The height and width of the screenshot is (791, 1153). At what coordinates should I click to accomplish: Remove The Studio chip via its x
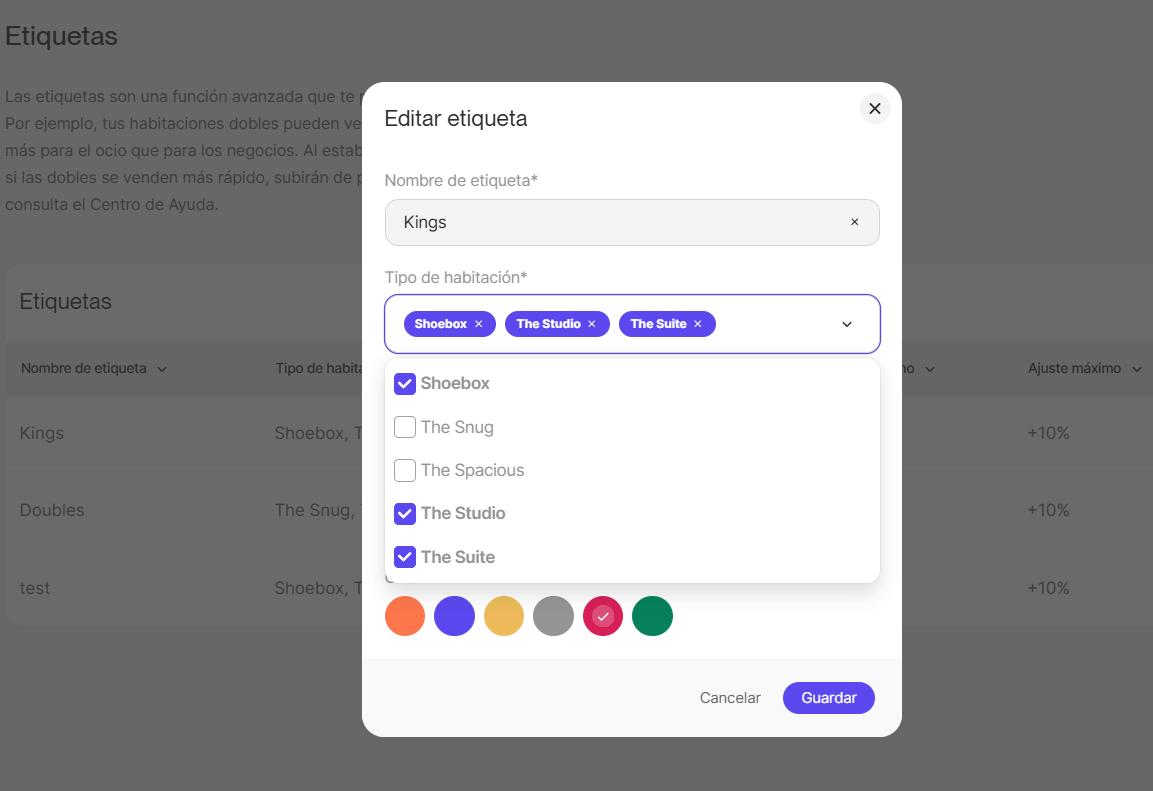(x=592, y=324)
